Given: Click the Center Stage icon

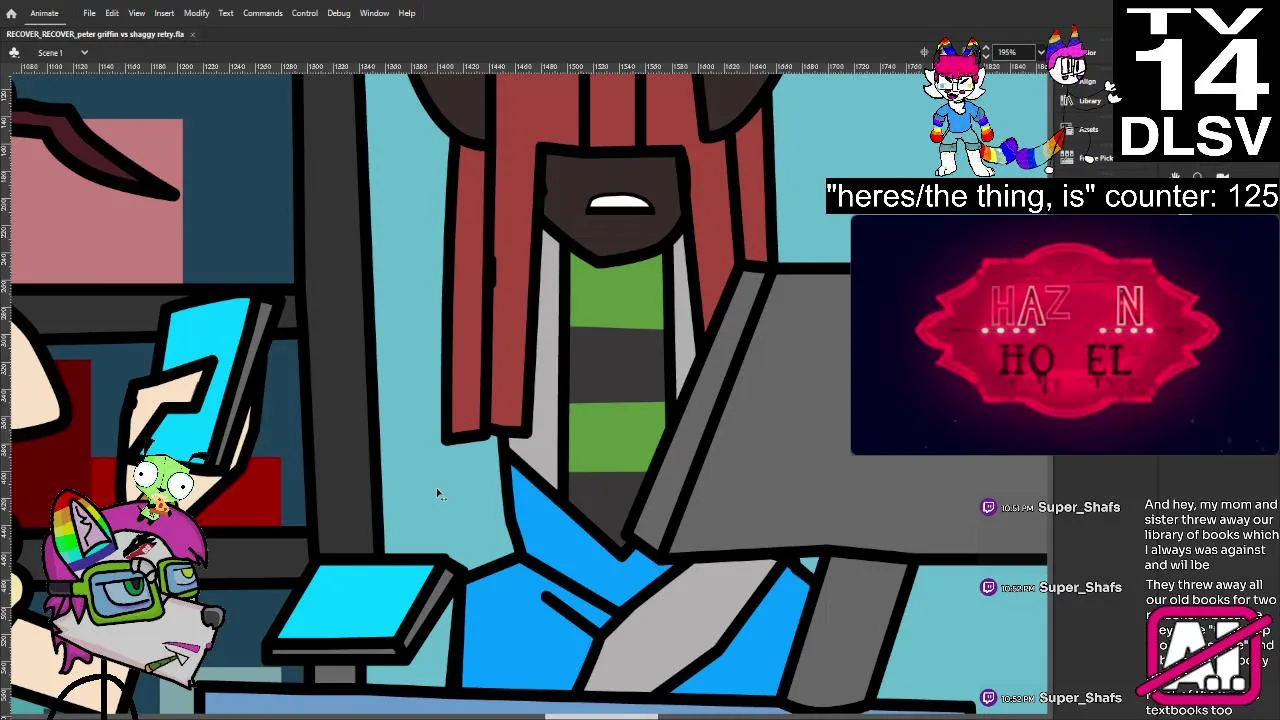Looking at the screenshot, I should pyautogui.click(x=925, y=52).
